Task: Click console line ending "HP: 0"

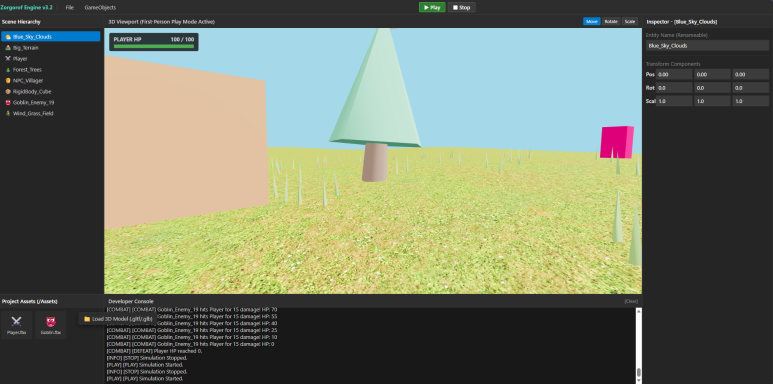Action: tap(190, 344)
